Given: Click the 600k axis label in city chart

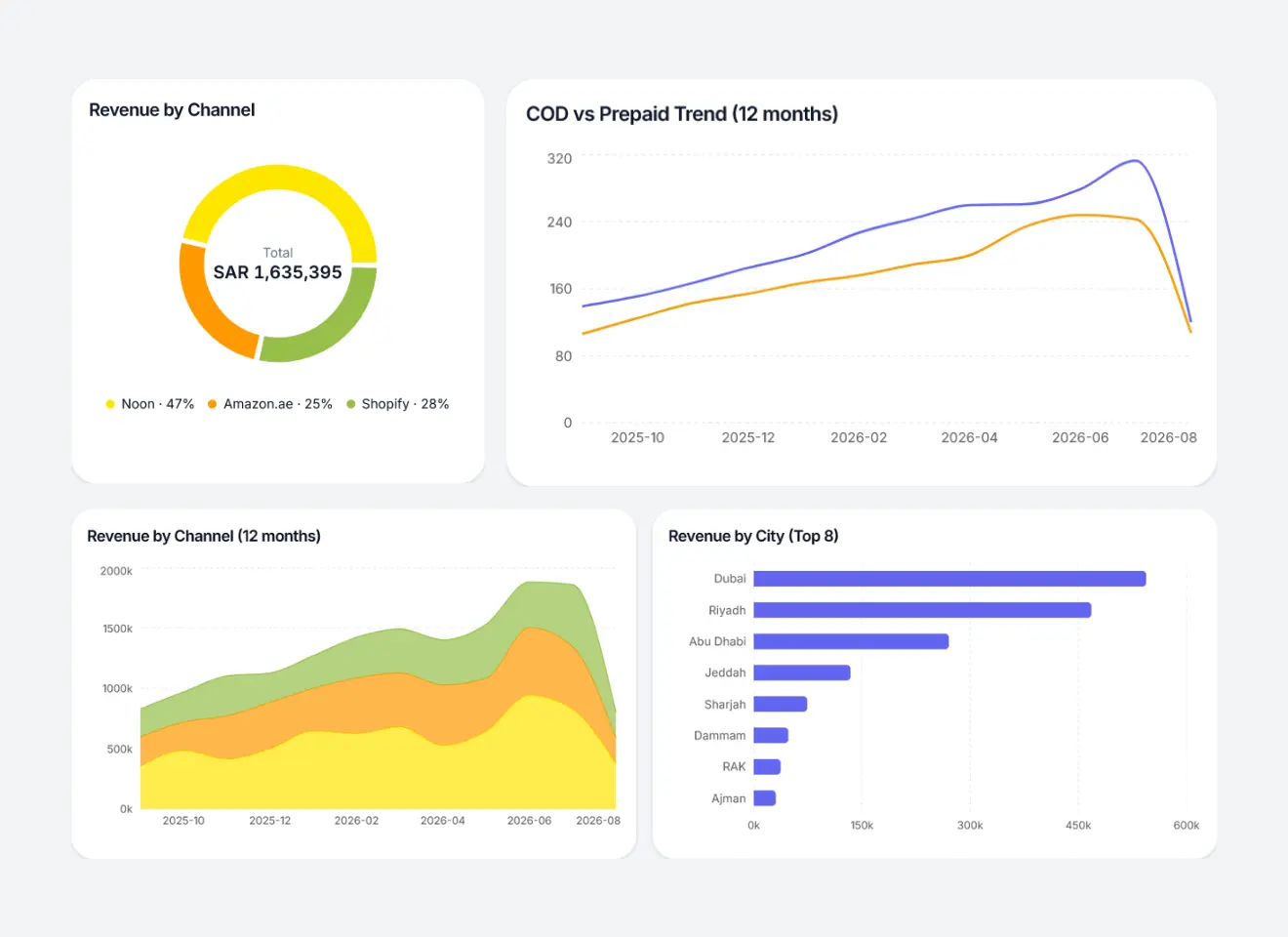Looking at the screenshot, I should coord(1187,825).
